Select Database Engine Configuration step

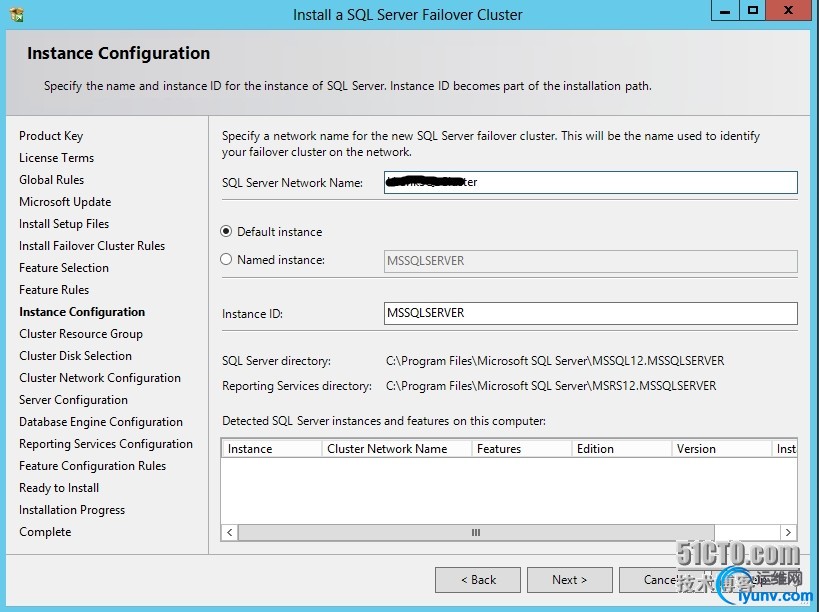tap(101, 421)
